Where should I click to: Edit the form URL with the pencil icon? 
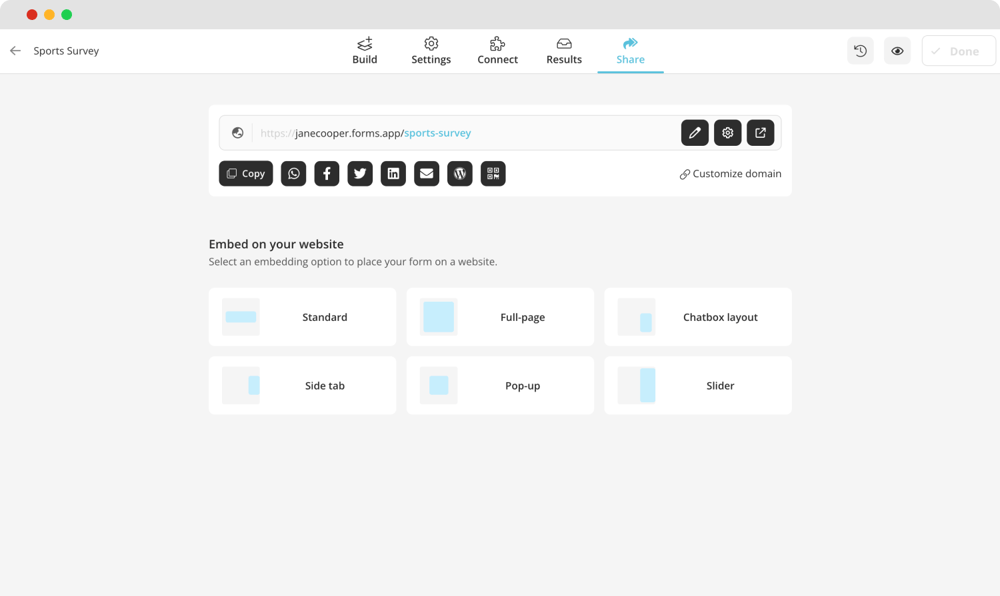click(x=695, y=132)
